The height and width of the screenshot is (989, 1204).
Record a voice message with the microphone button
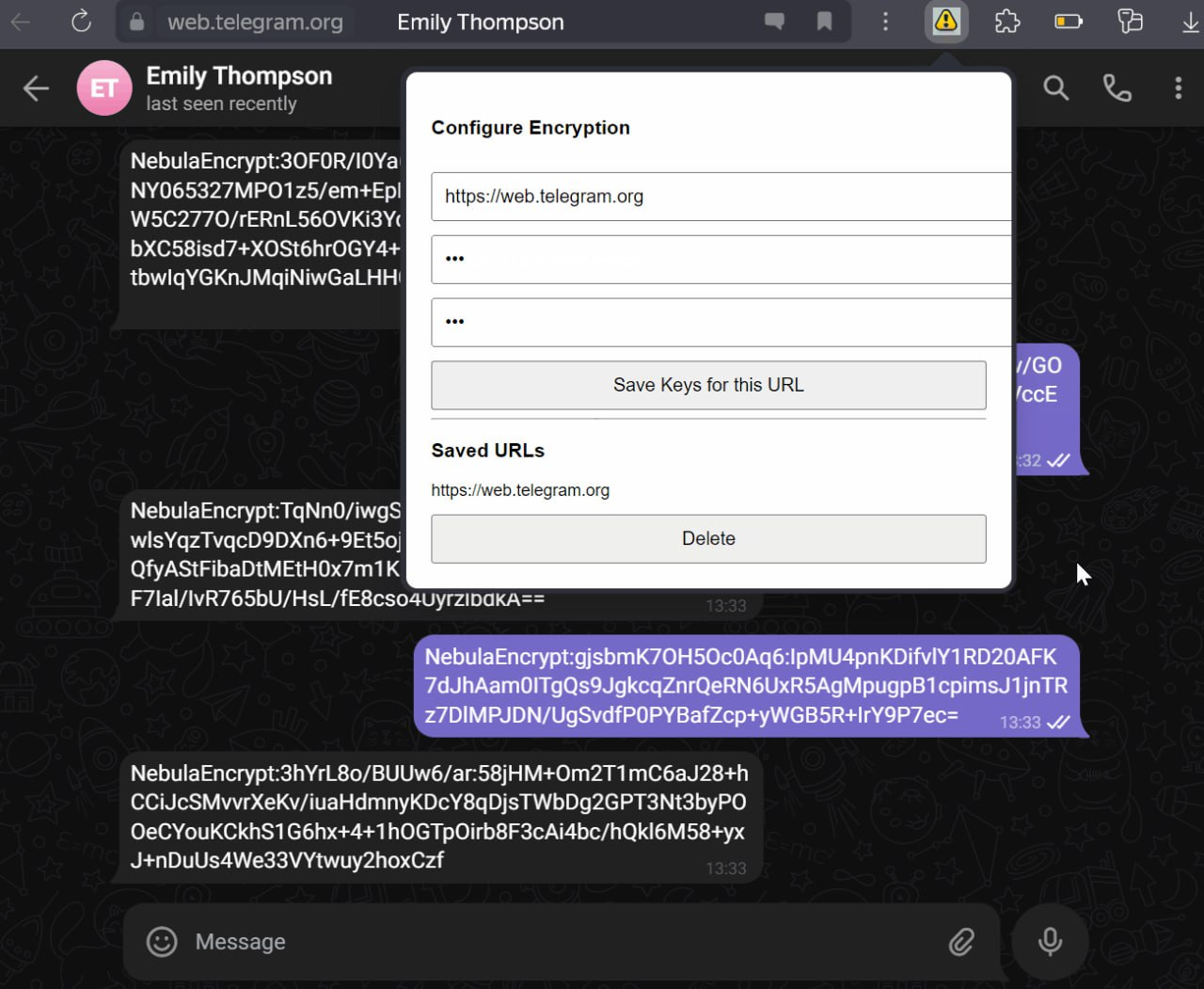1050,941
